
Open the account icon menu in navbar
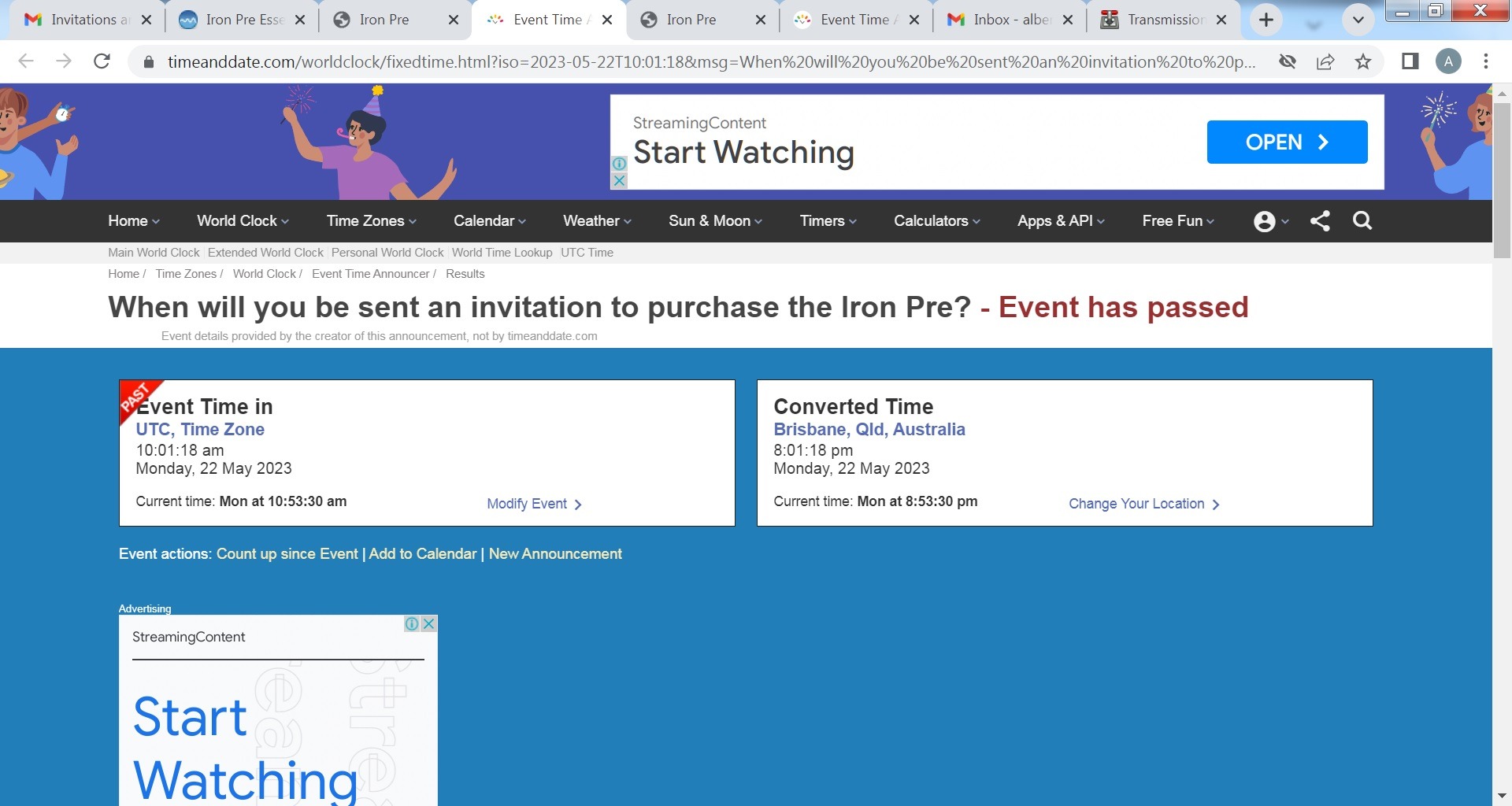pos(1270,221)
